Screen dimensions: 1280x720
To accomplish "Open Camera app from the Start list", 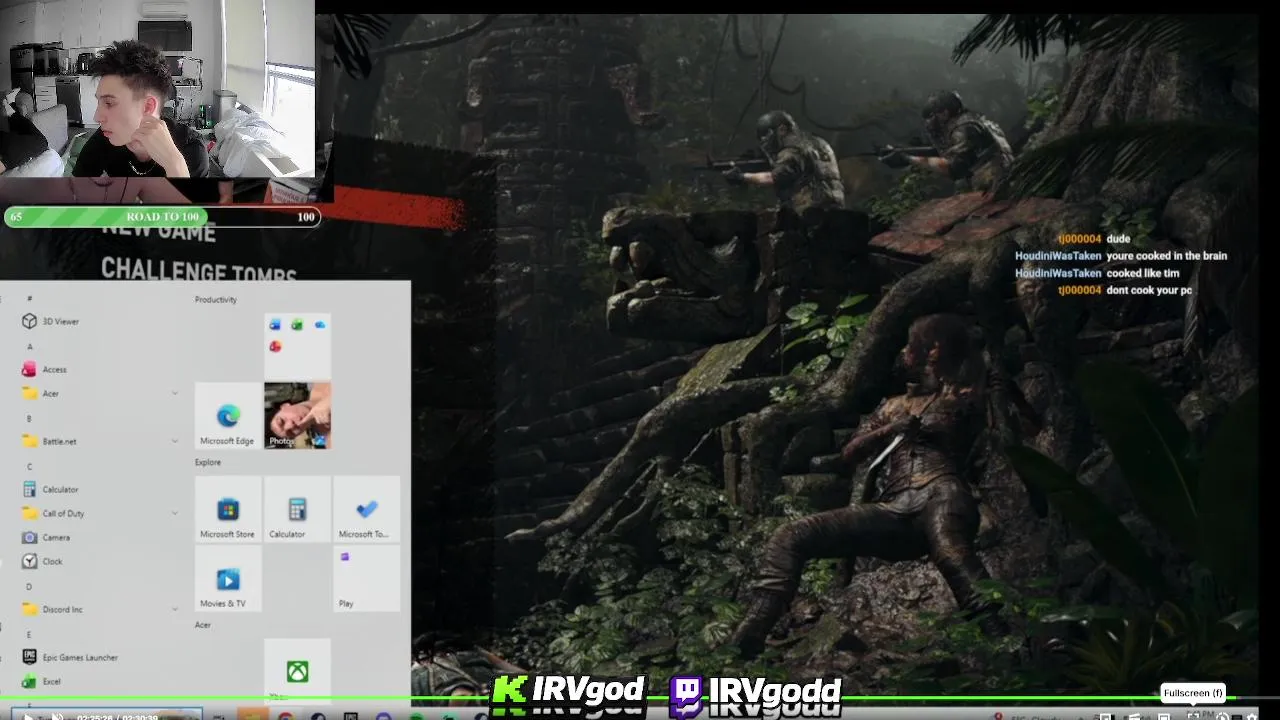I will [56, 537].
